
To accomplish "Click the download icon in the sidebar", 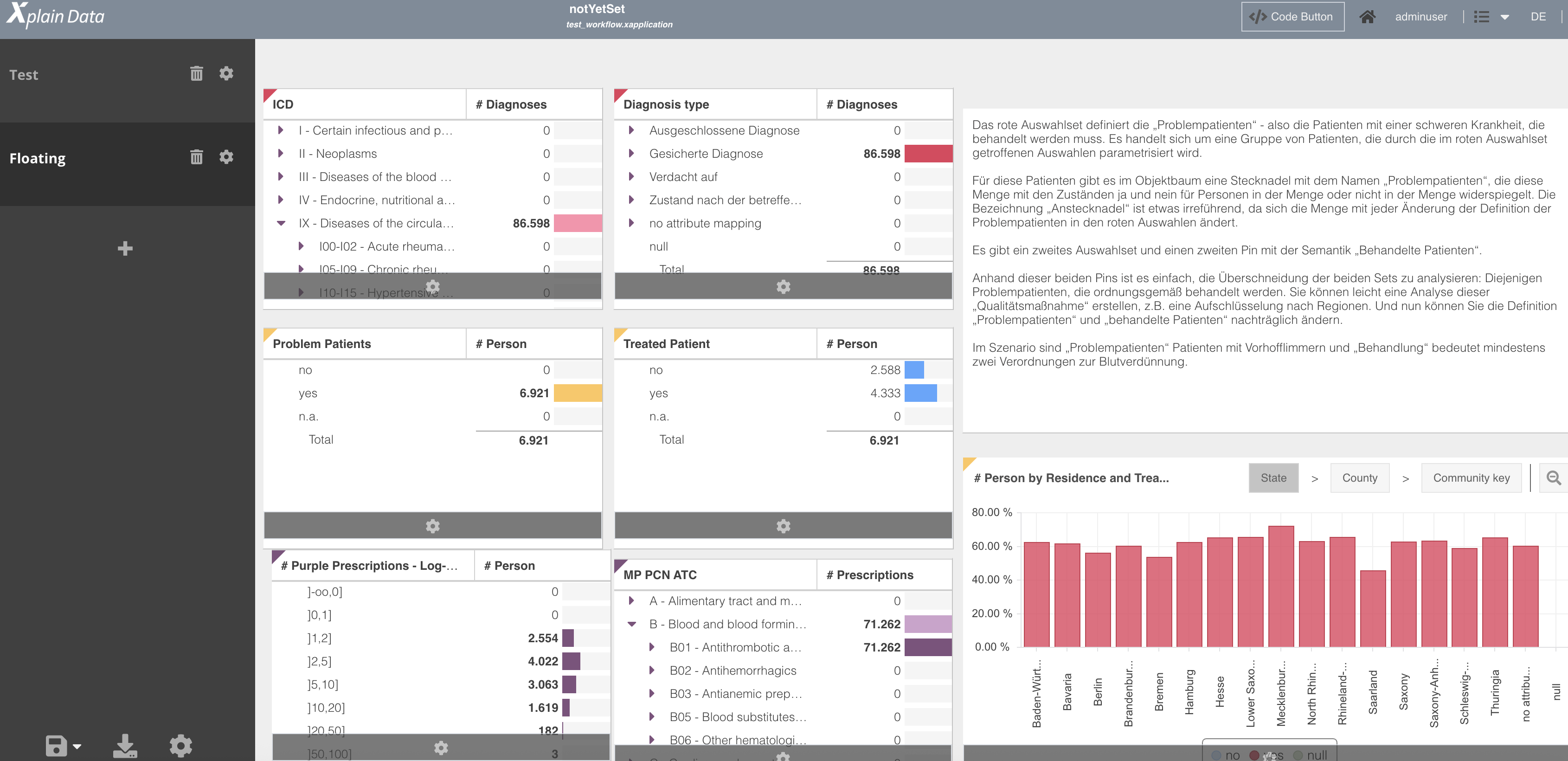I will (125, 746).
